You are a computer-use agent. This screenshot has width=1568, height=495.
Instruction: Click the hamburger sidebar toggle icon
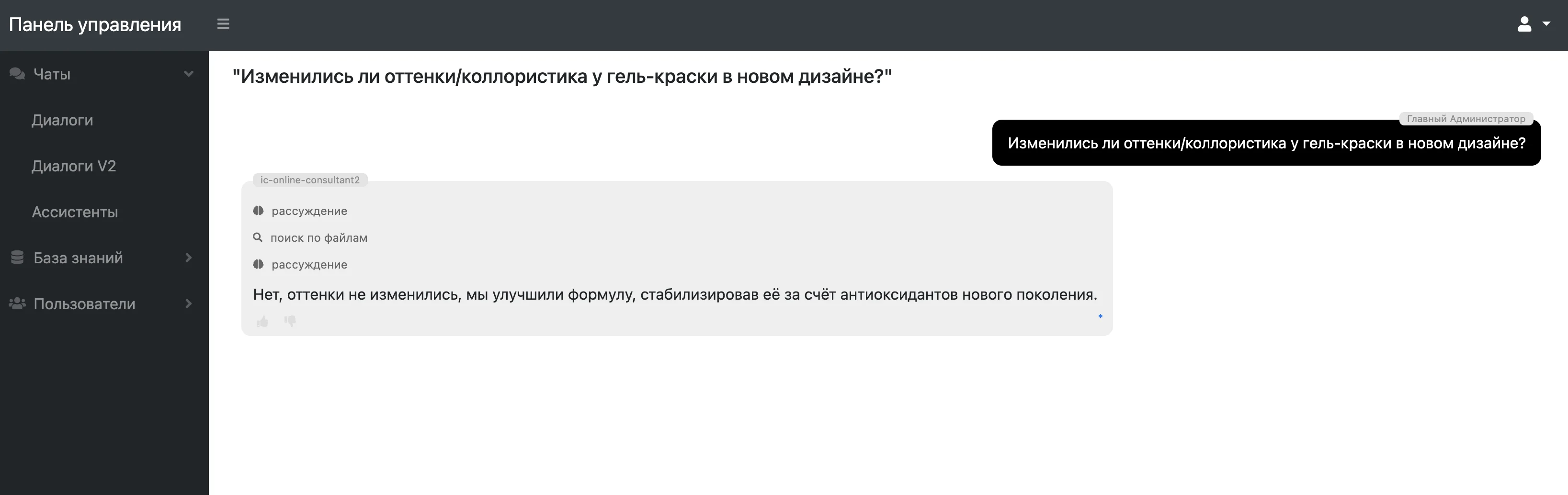tap(223, 24)
